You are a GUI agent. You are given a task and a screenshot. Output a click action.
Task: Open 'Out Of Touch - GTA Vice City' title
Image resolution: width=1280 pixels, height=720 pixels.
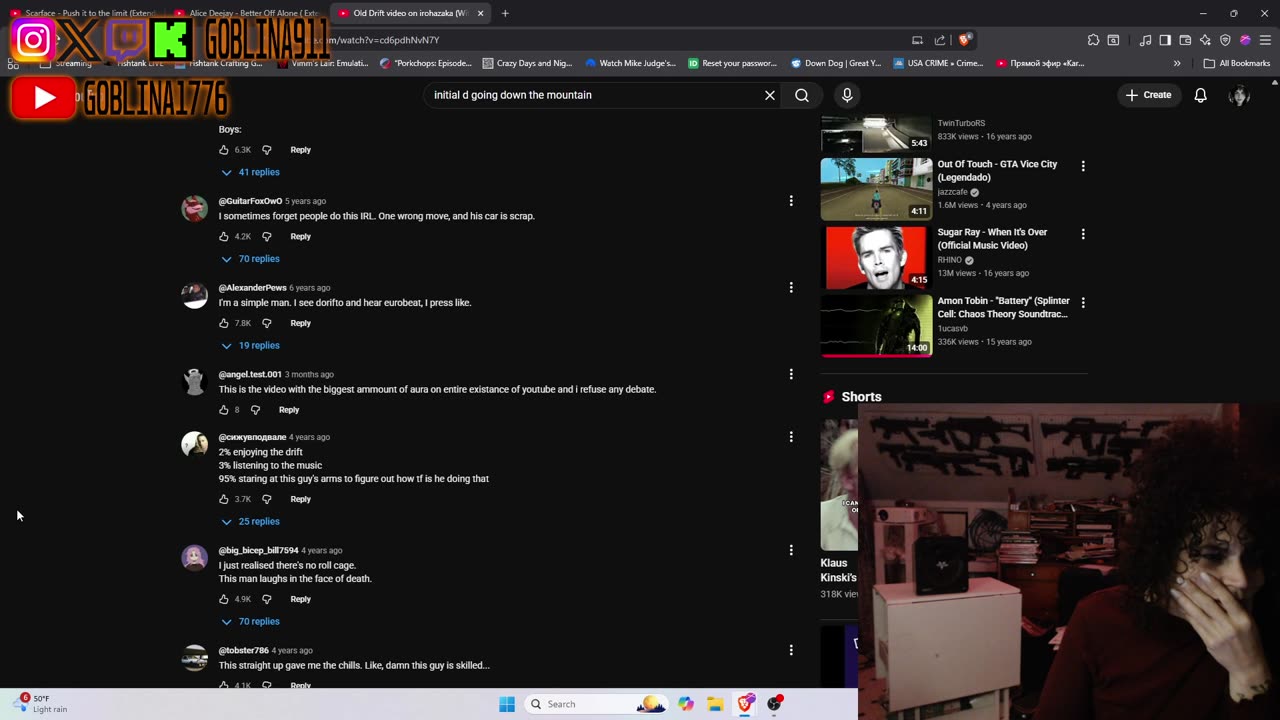997,171
